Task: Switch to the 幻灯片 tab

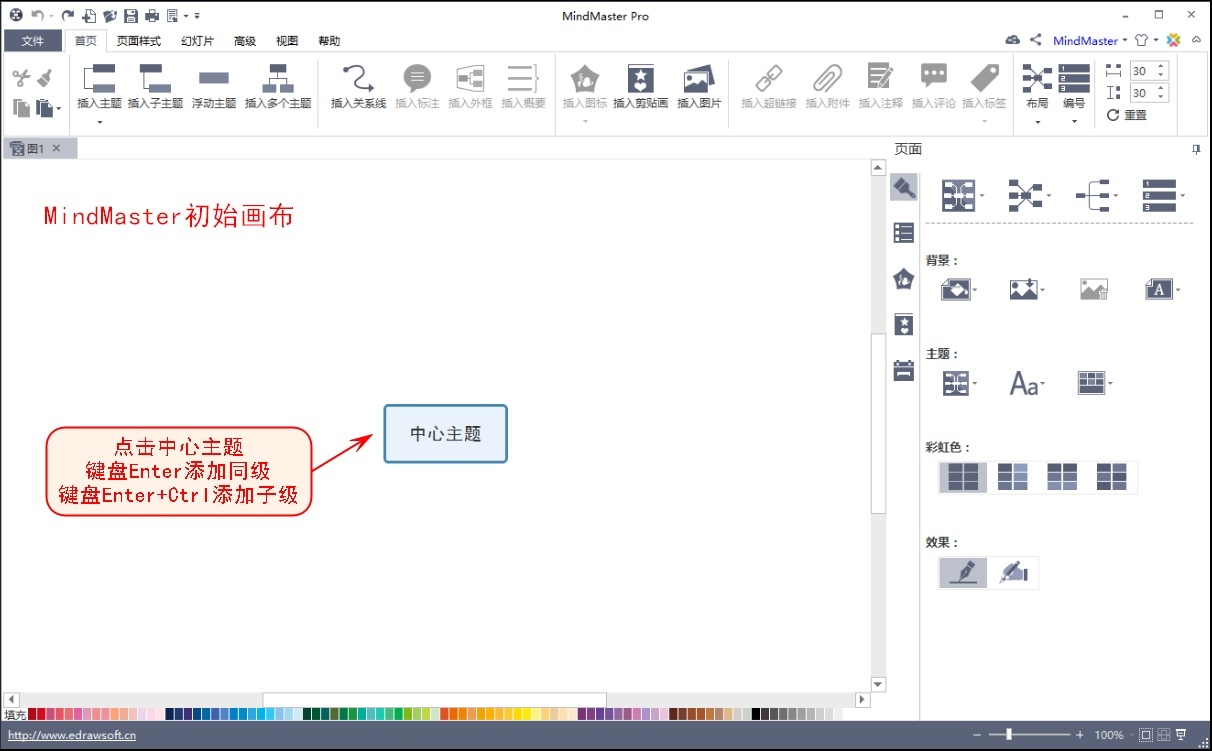Action: 197,41
